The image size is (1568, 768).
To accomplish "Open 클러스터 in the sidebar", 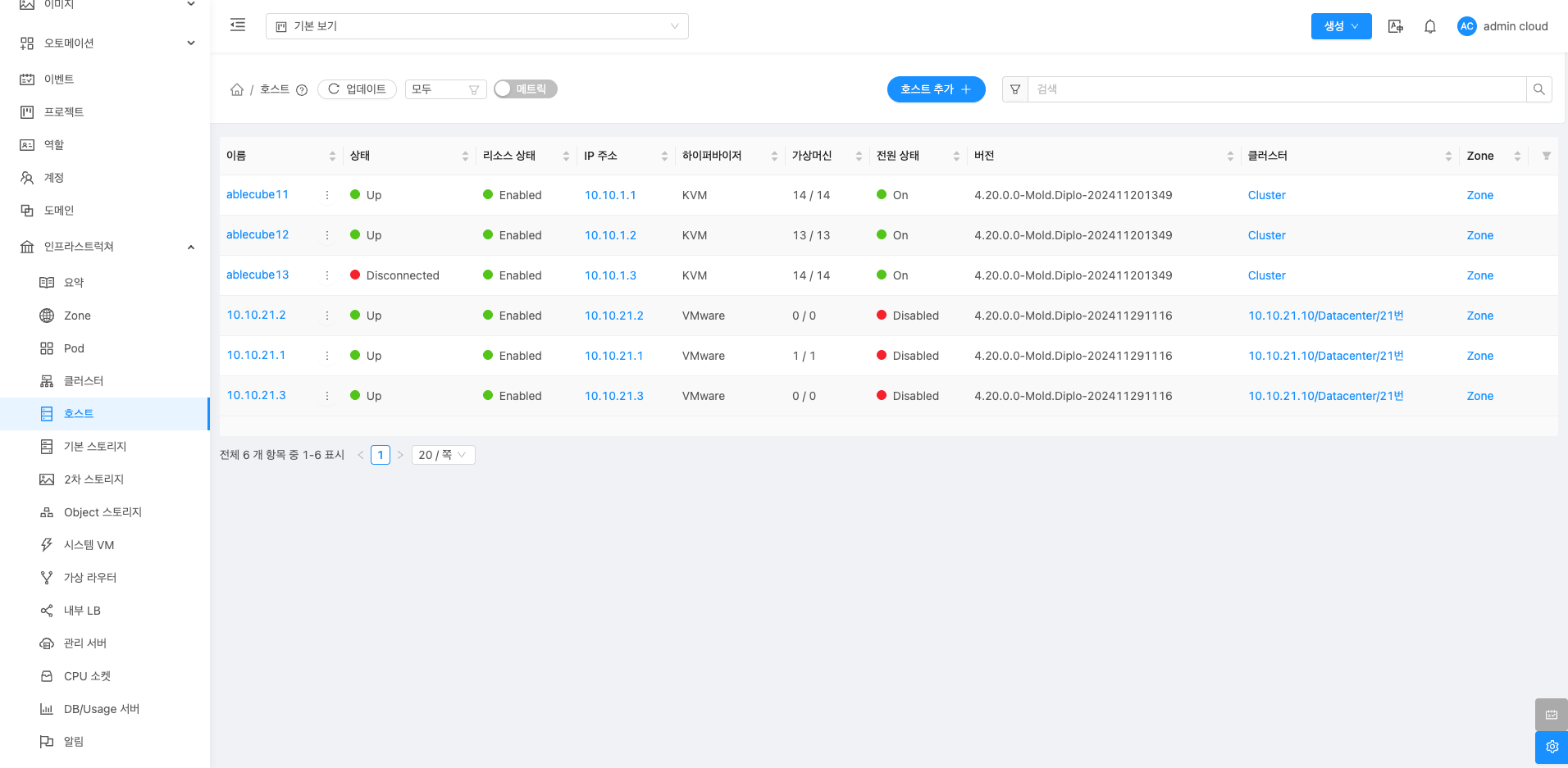I will (x=84, y=381).
